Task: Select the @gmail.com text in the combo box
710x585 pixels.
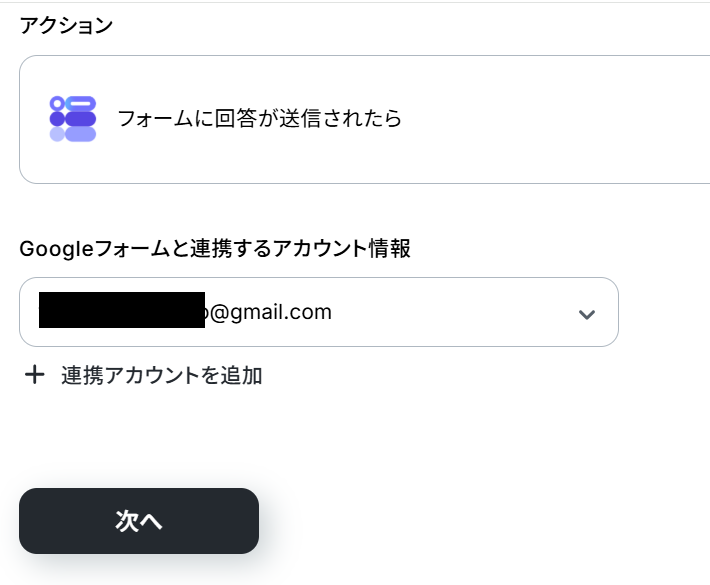Action: (x=270, y=312)
